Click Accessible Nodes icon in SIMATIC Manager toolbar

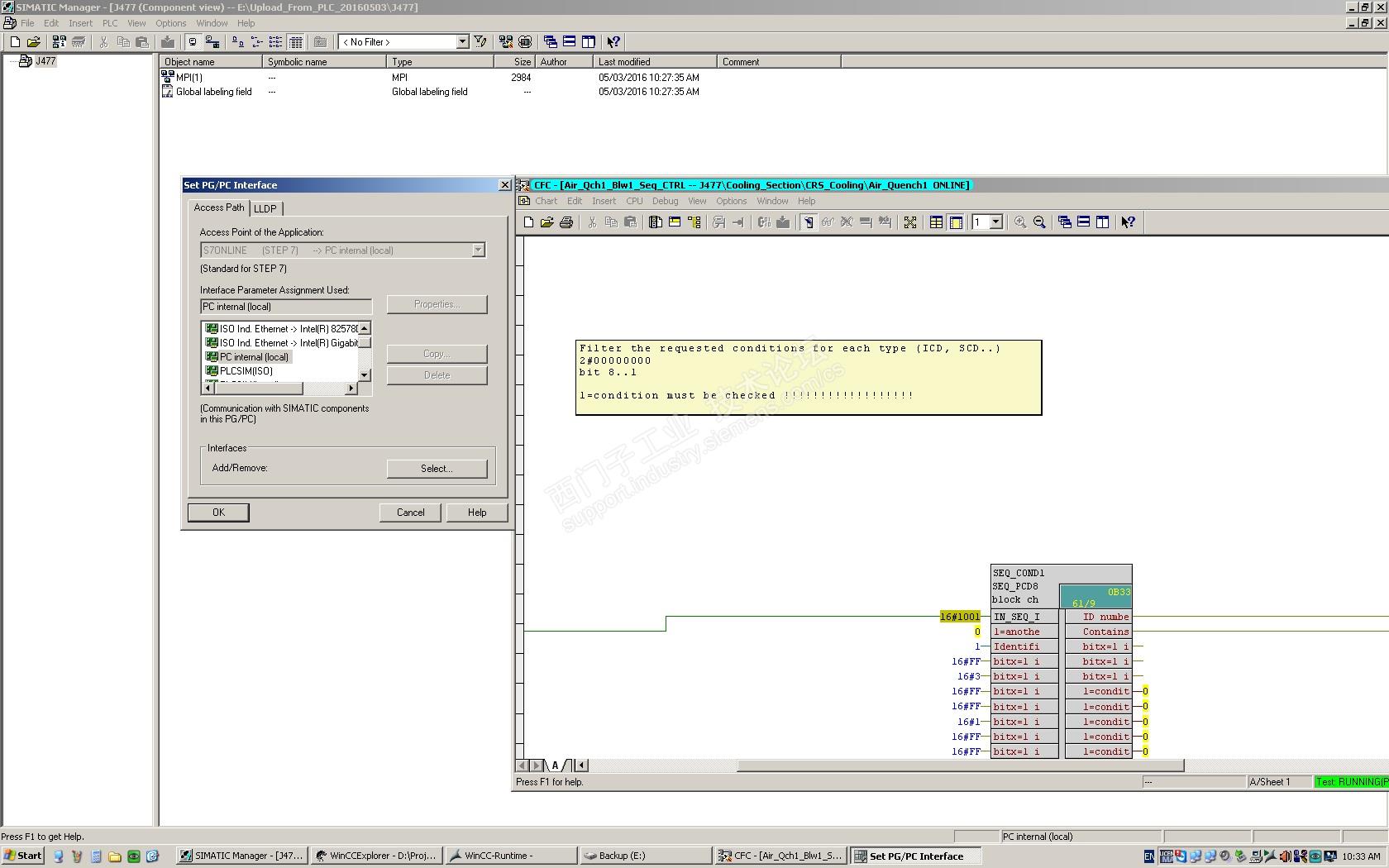59,42
